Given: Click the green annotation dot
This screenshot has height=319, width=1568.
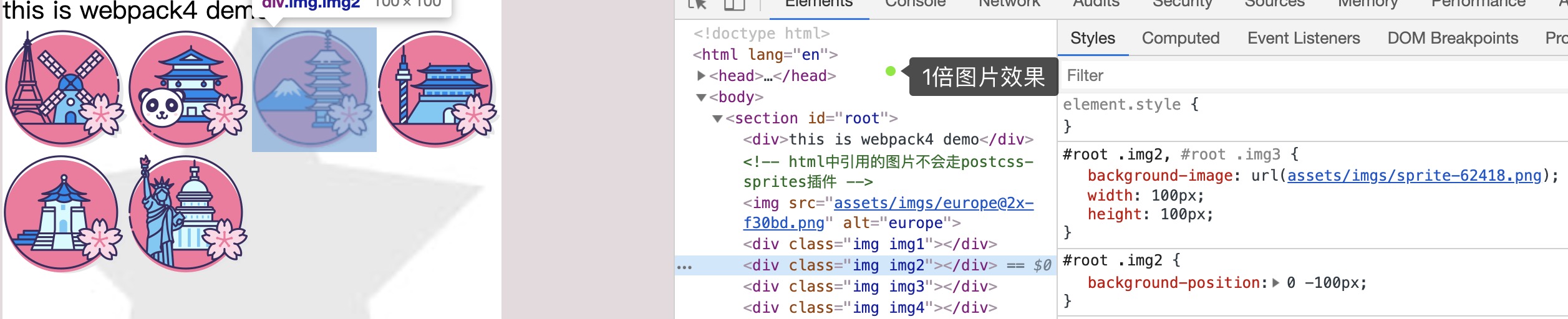Looking at the screenshot, I should [891, 71].
